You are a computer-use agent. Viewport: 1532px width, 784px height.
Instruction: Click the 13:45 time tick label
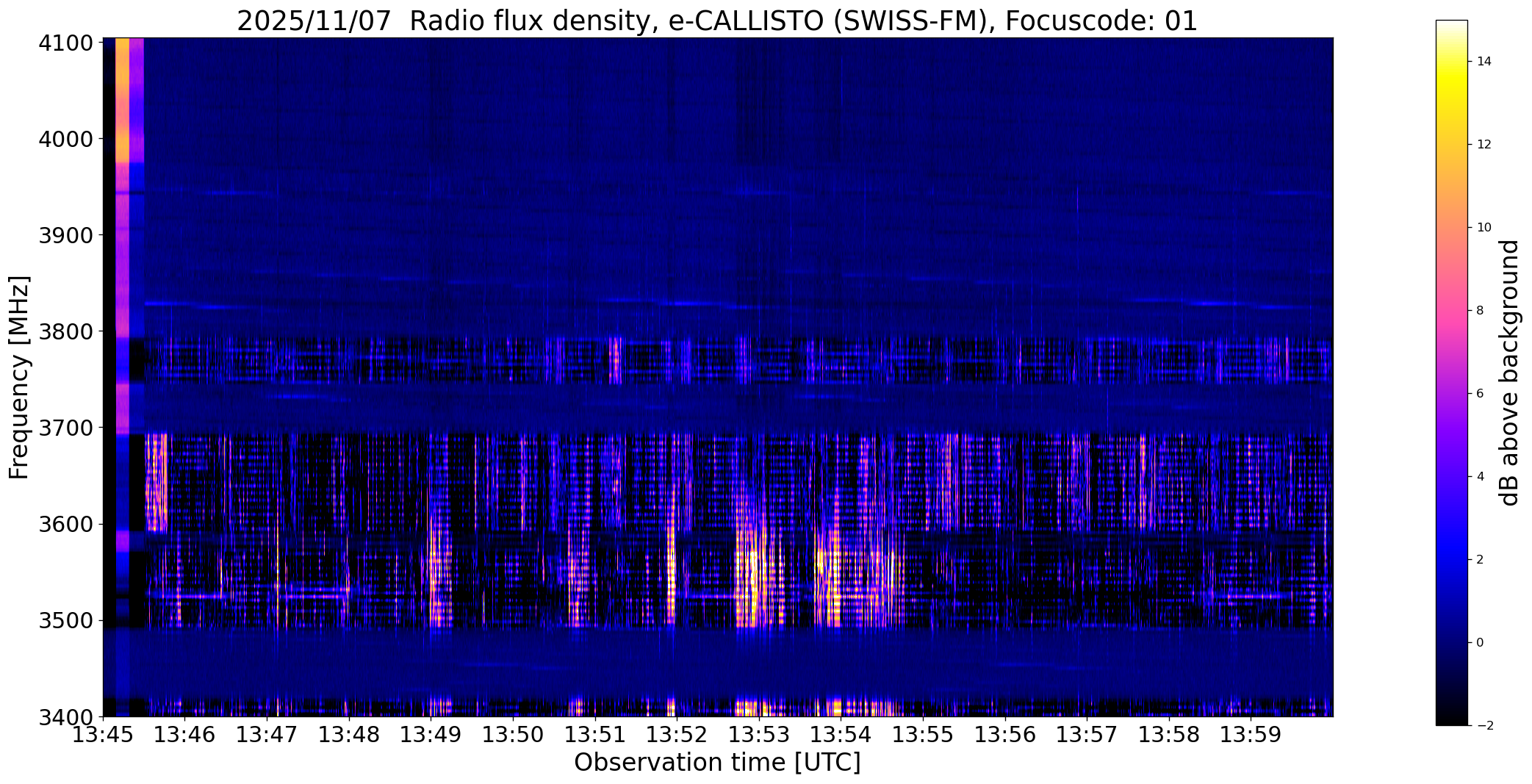(x=103, y=735)
